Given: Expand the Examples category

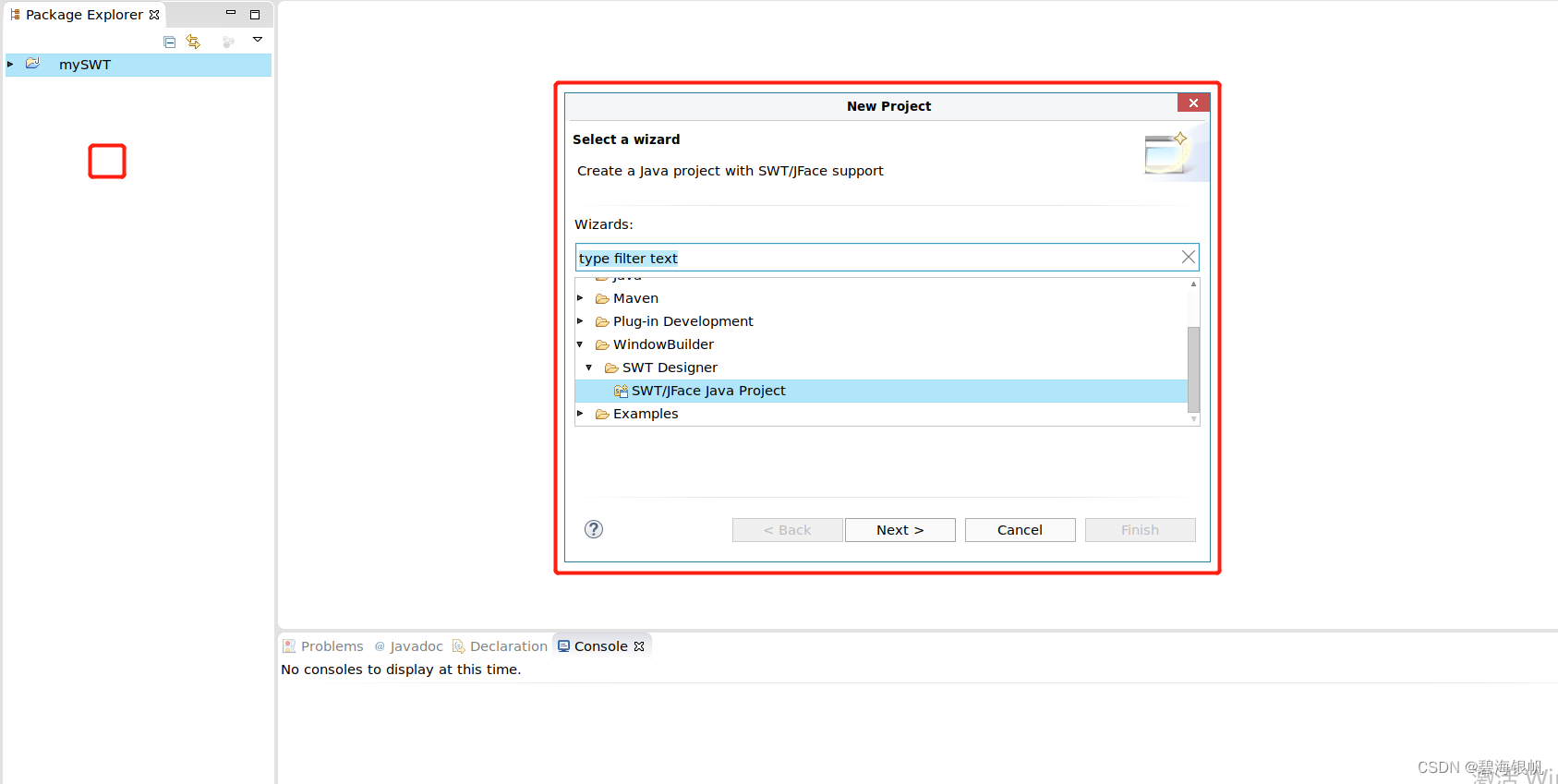Looking at the screenshot, I should click(x=580, y=414).
